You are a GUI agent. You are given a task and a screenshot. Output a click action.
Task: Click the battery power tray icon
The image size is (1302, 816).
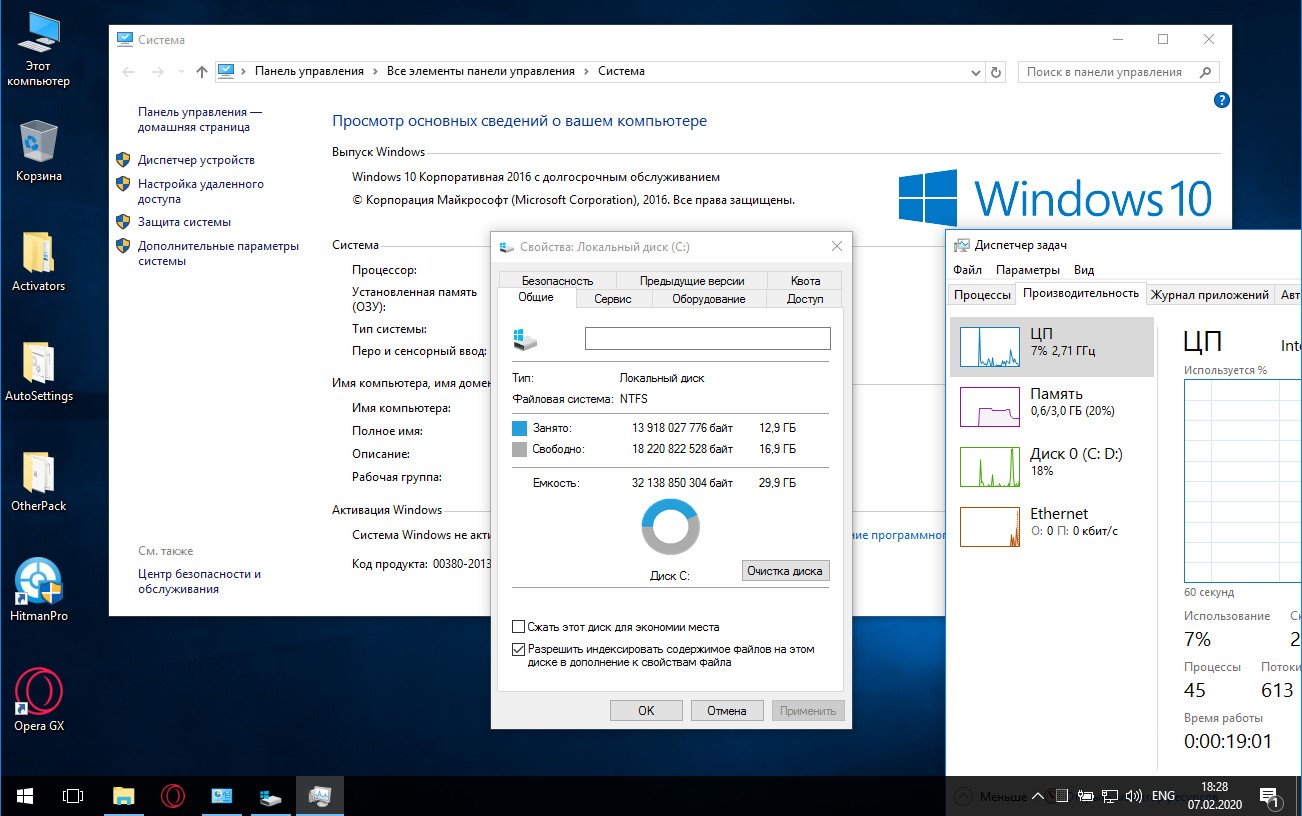pos(1086,796)
